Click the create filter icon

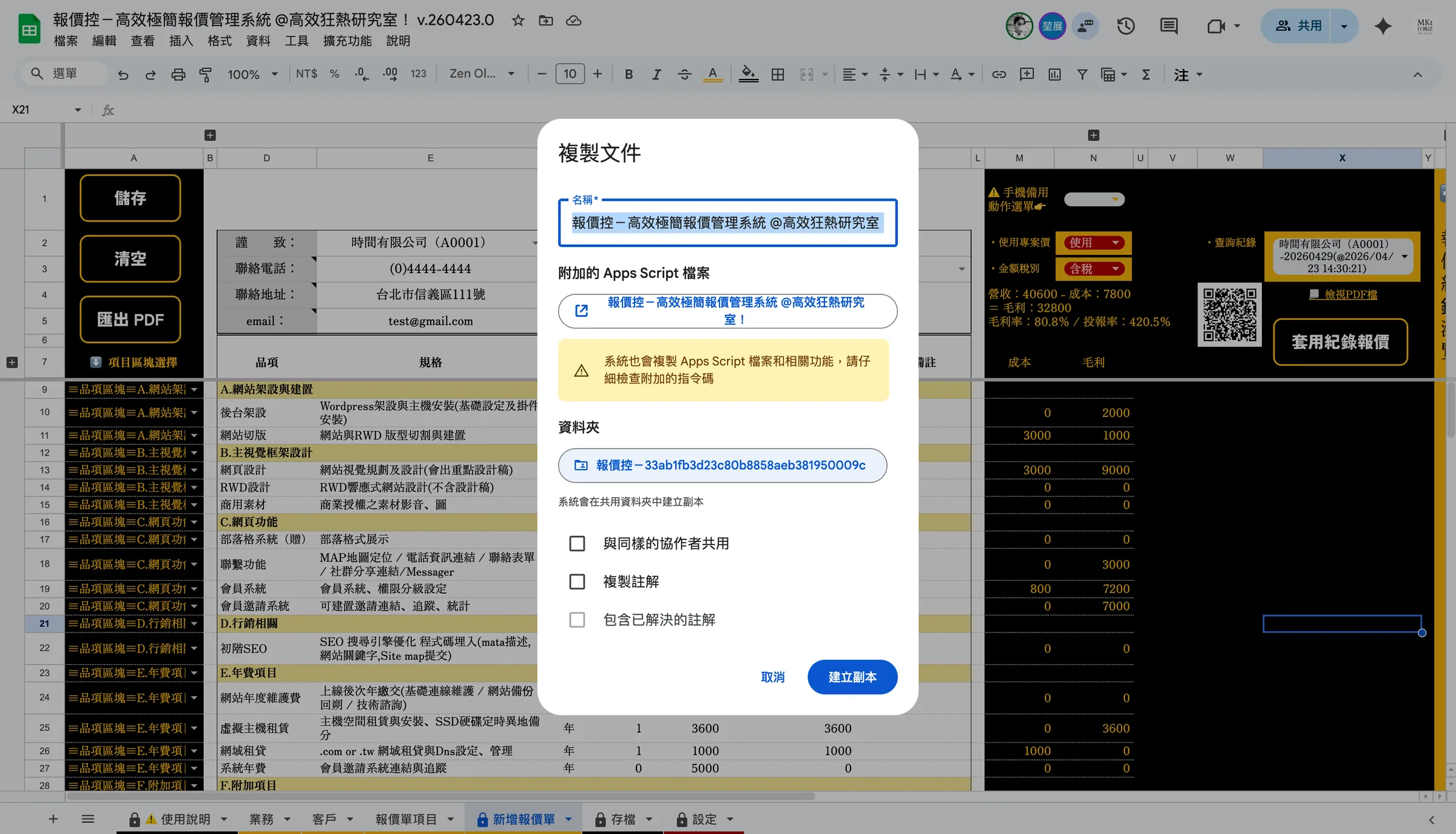1082,74
